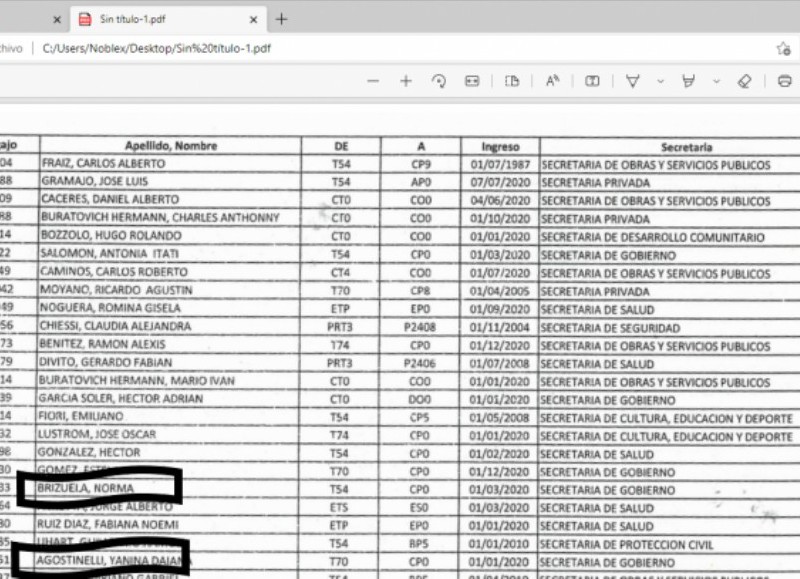
Task: Activate the Add text tool
Action: 592,82
